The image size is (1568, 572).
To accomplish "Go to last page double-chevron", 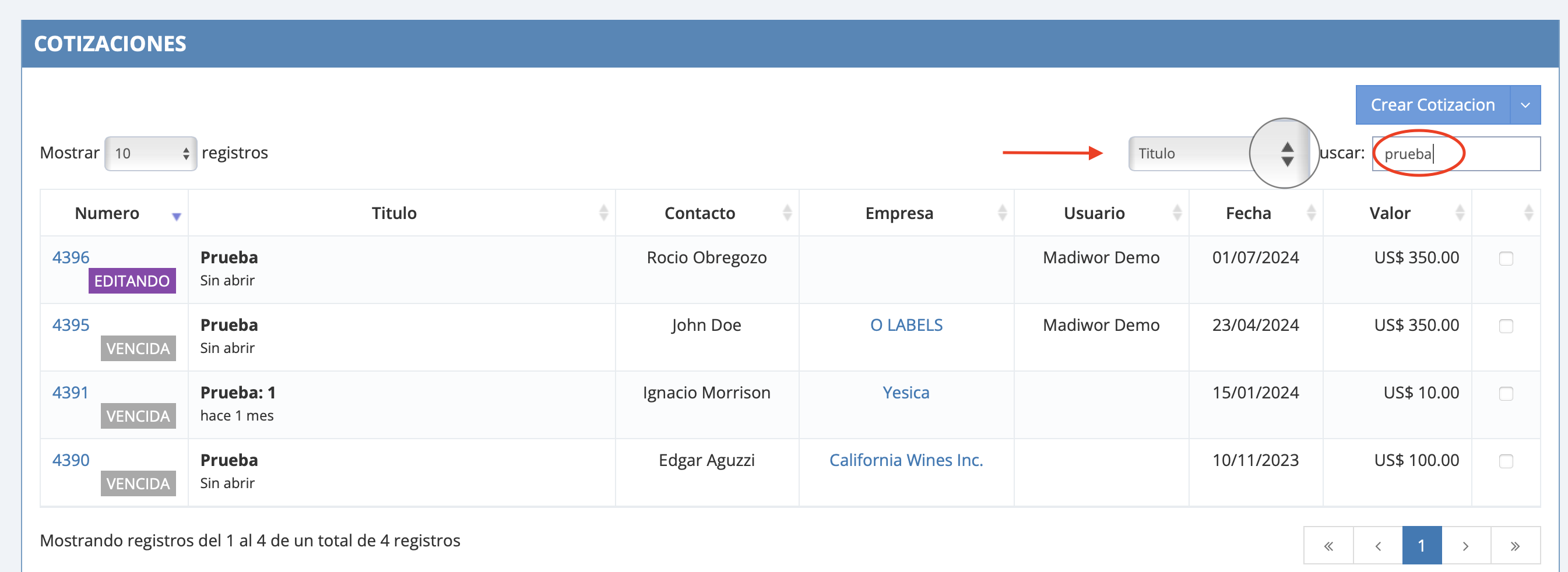I will (1515, 546).
